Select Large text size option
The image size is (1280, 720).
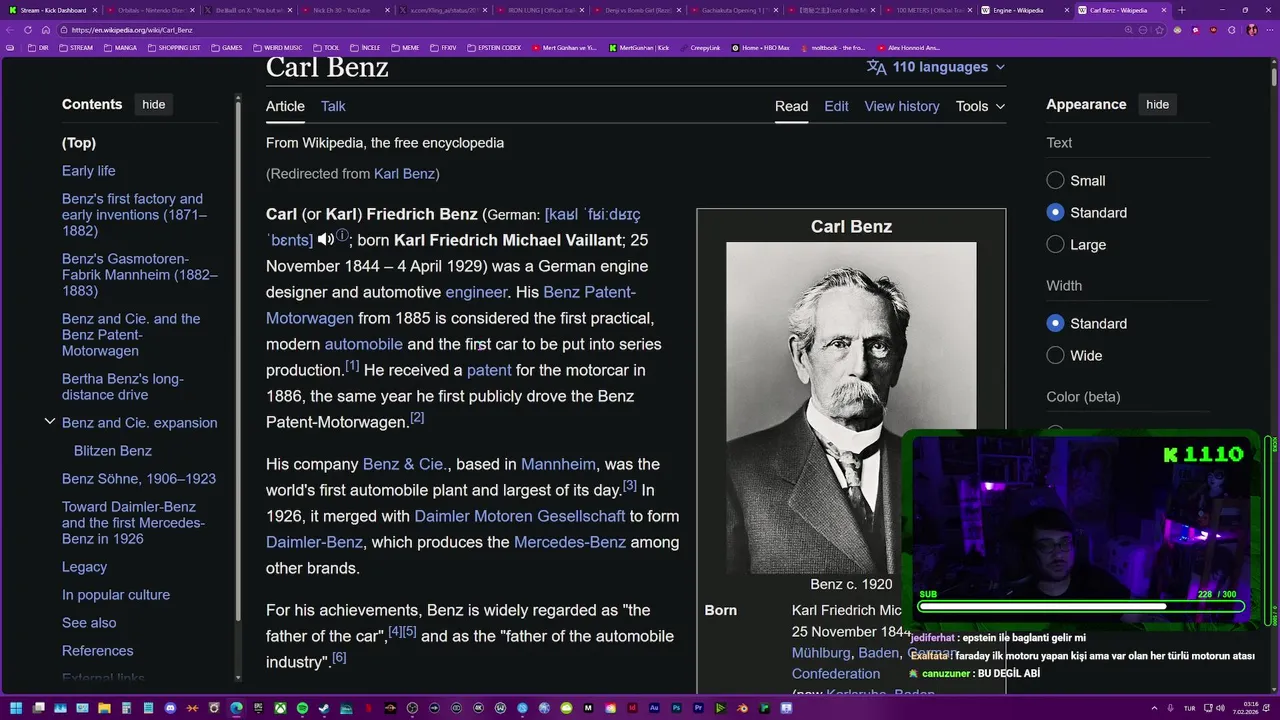click(x=1055, y=245)
